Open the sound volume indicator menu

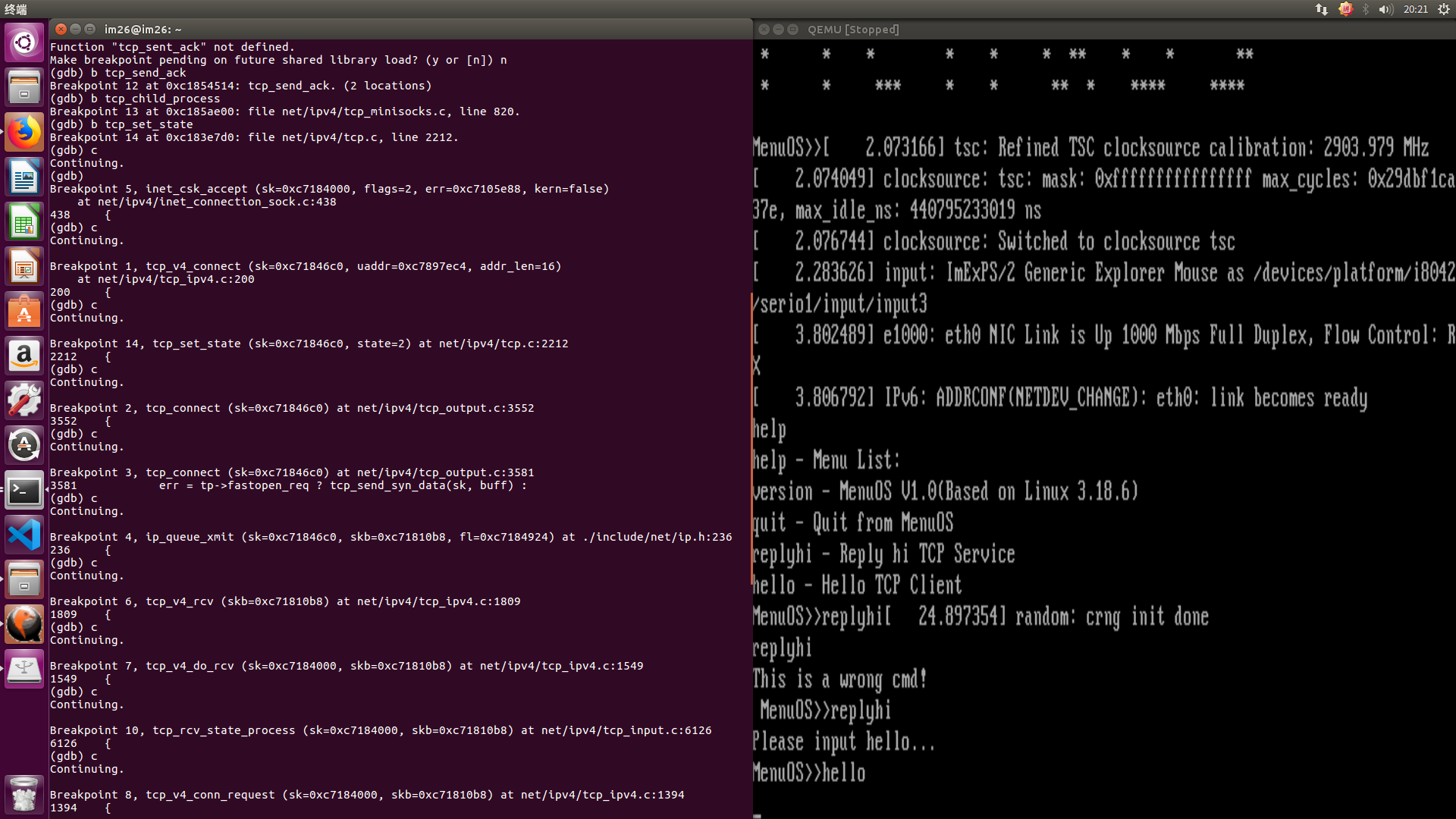coord(1386,9)
